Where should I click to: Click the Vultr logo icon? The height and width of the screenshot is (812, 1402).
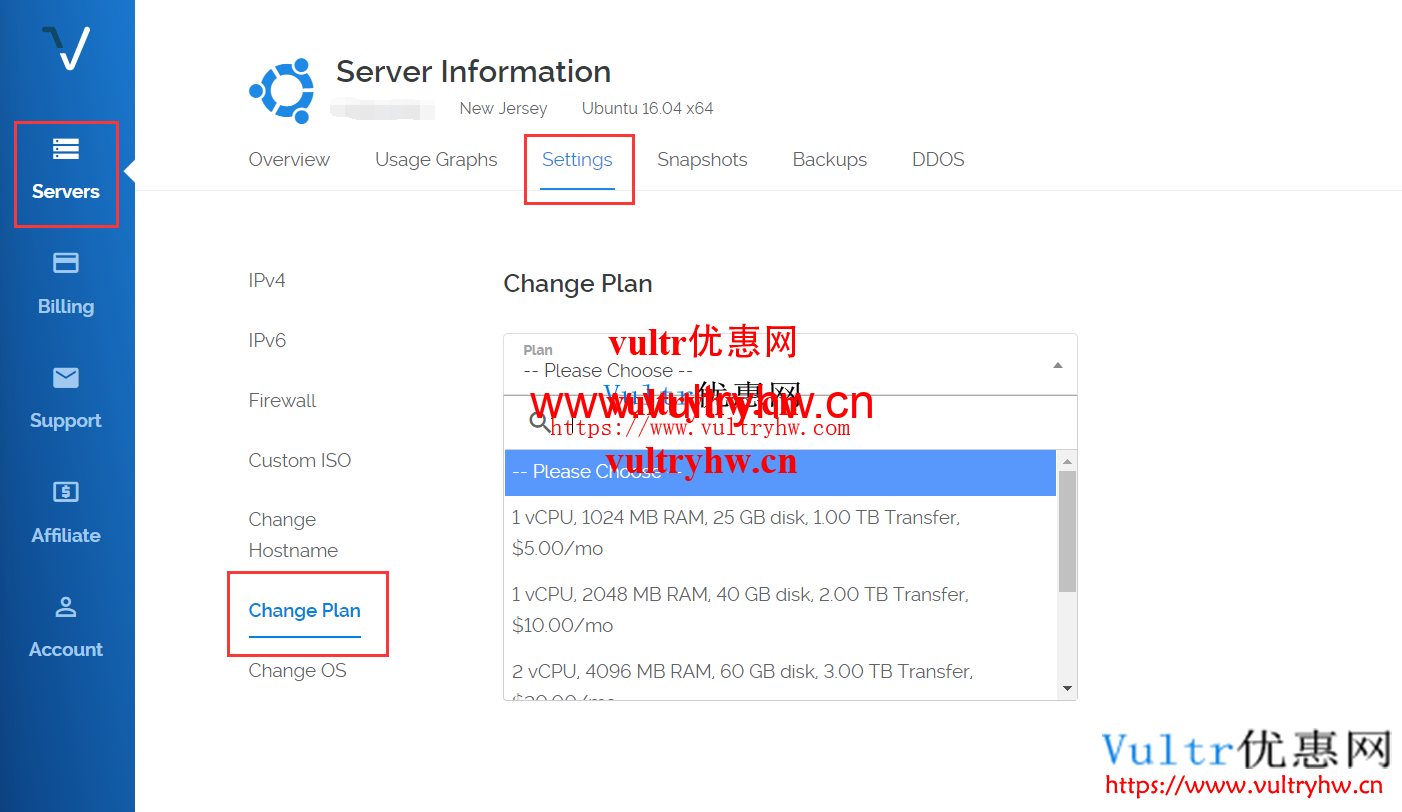tap(66, 48)
